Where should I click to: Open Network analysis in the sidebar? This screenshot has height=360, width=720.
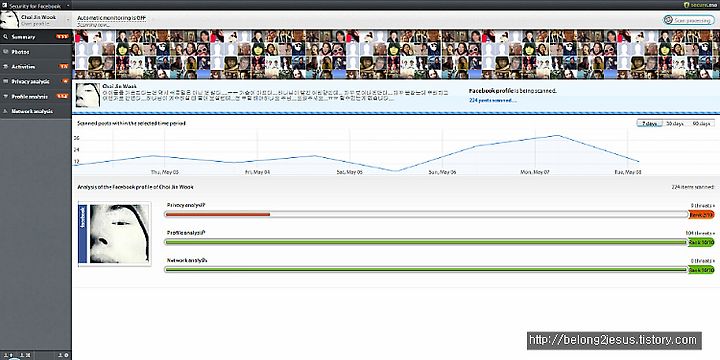coord(35,111)
